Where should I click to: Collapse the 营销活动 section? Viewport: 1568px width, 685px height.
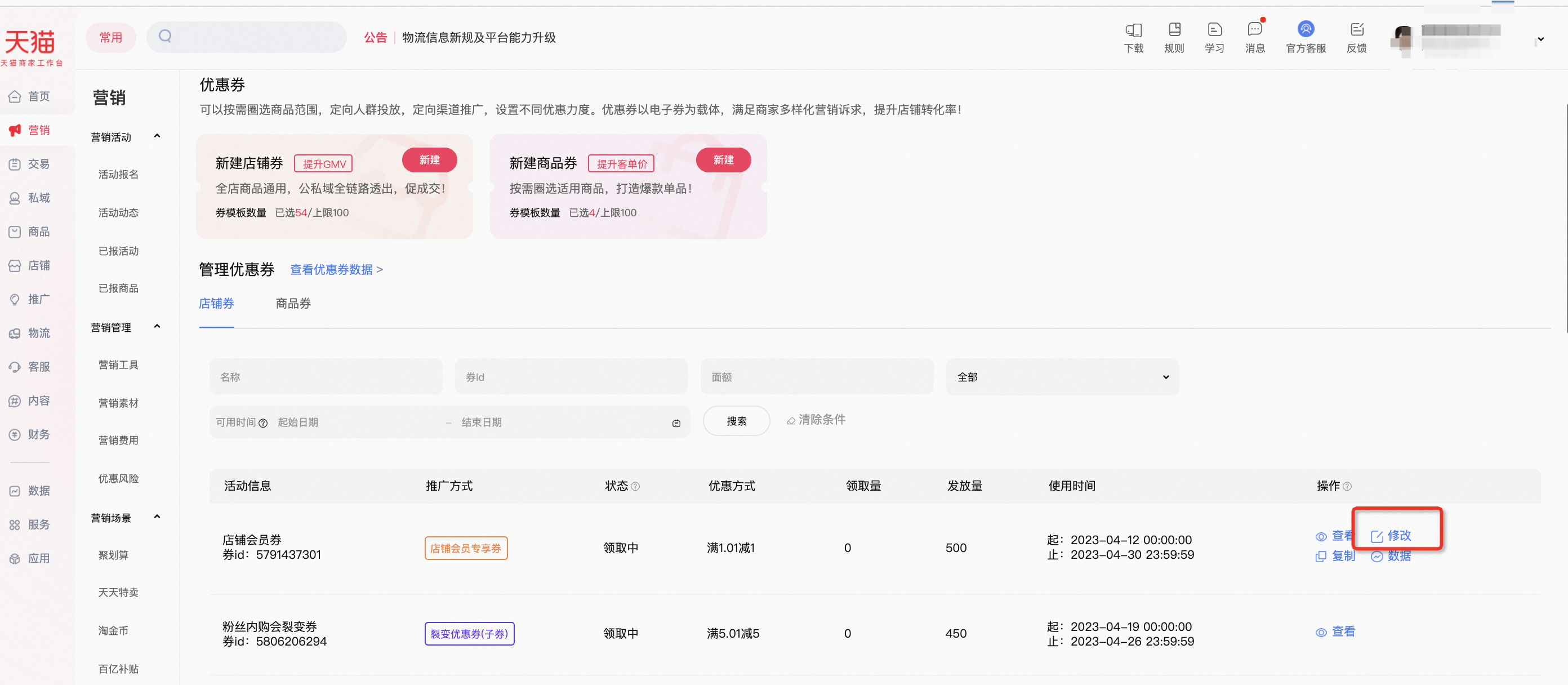click(157, 136)
